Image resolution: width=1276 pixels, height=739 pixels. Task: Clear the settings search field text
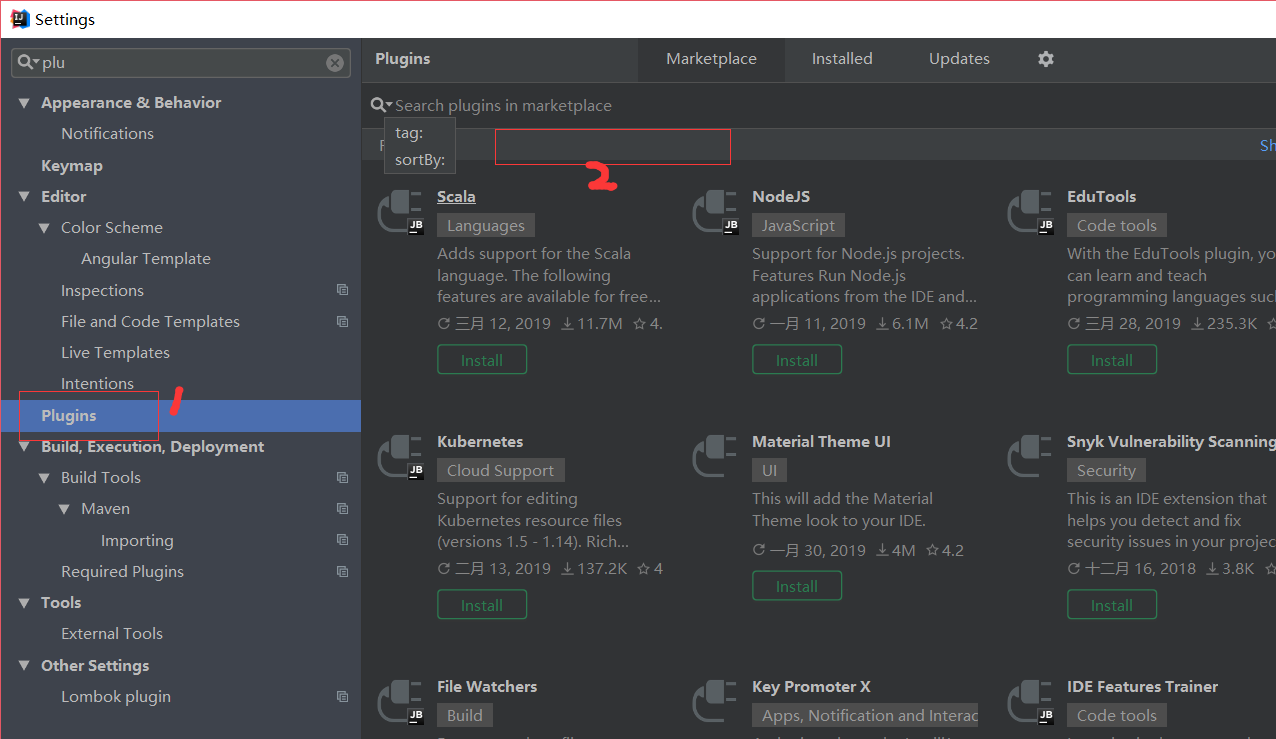click(335, 63)
